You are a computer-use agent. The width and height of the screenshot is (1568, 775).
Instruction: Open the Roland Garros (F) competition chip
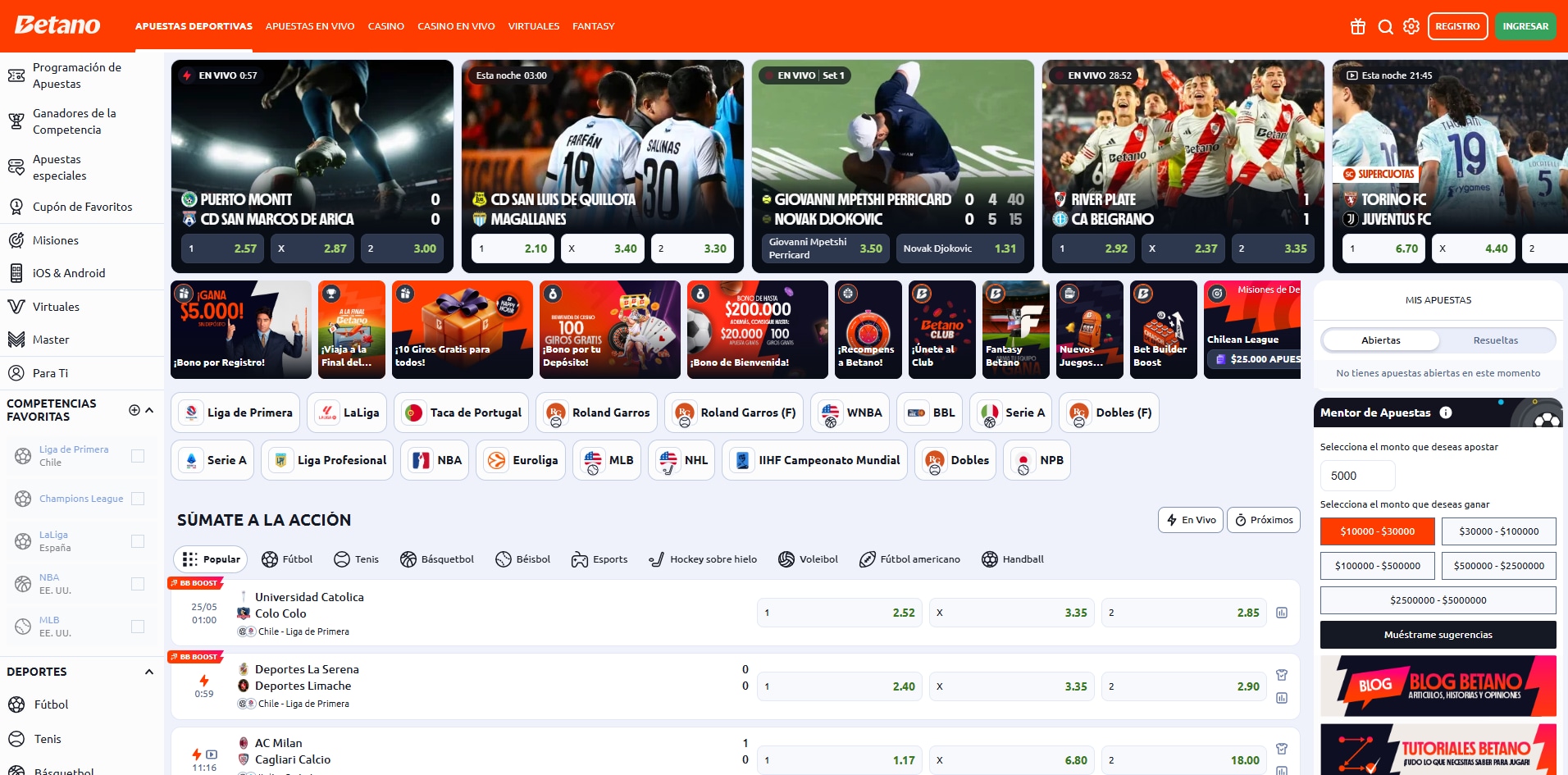point(733,413)
